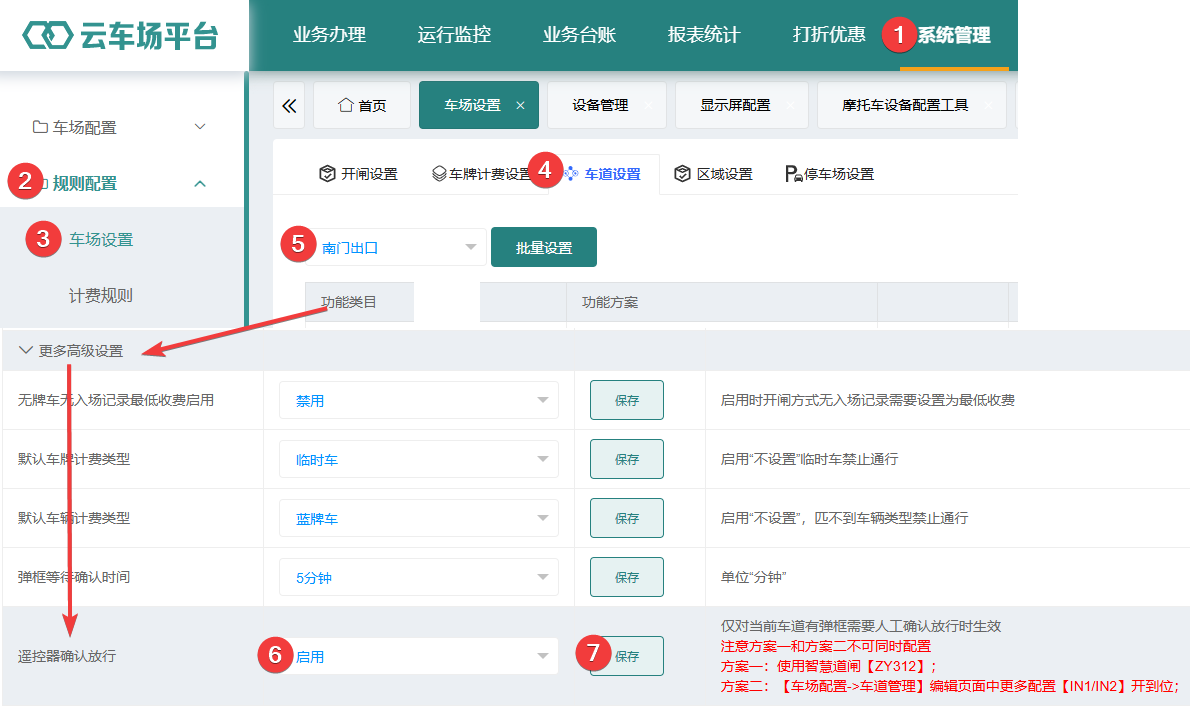Click the 开闸设置 cube icon

click(327, 174)
